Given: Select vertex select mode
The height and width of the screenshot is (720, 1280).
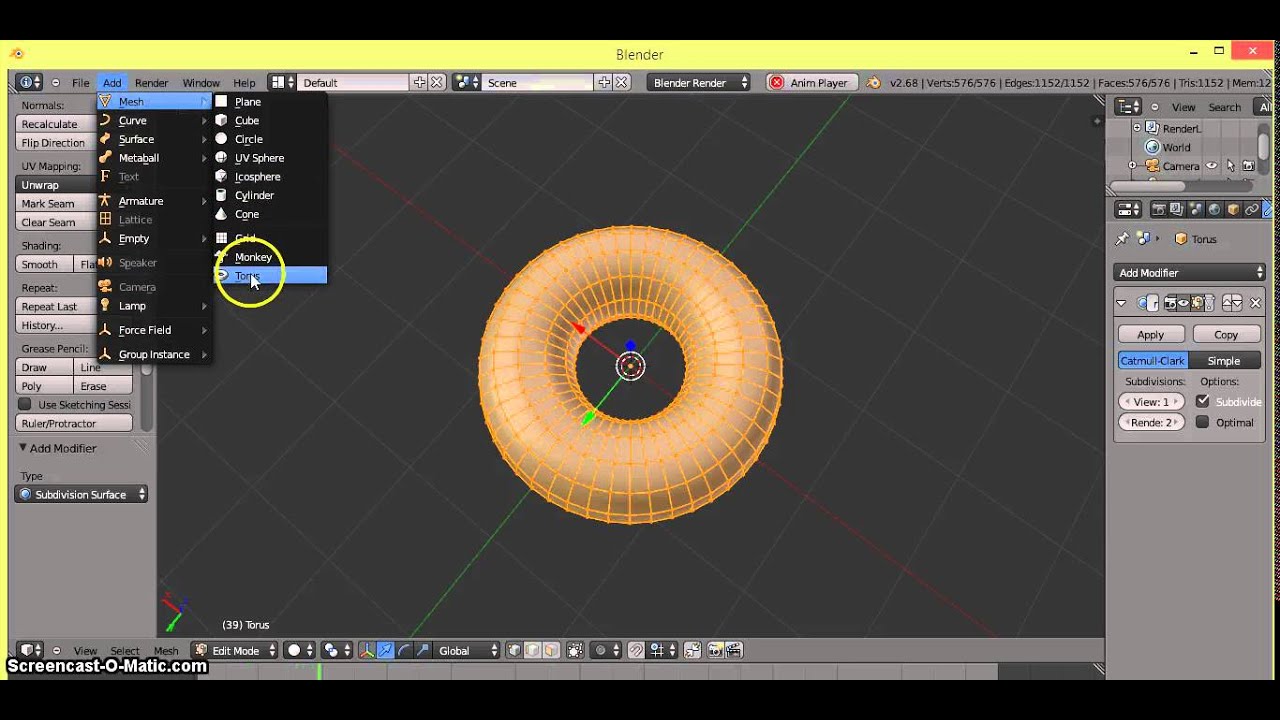Looking at the screenshot, I should pyautogui.click(x=514, y=650).
